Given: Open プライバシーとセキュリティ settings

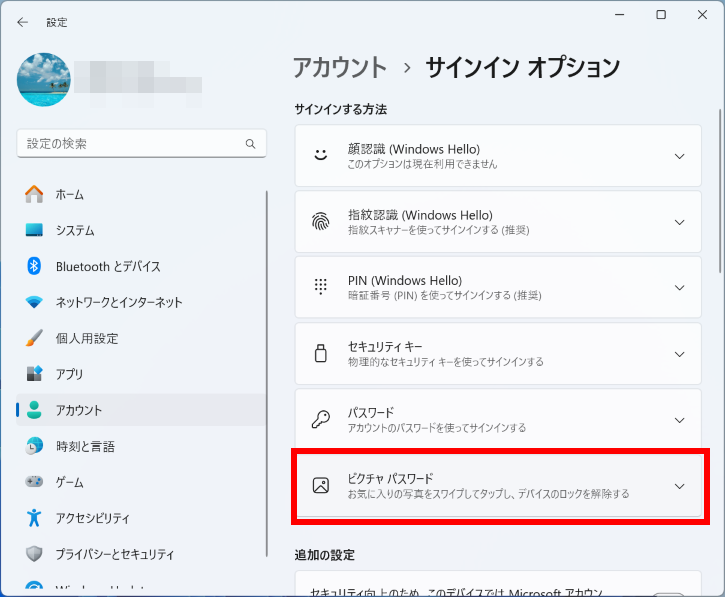Looking at the screenshot, I should (141, 554).
